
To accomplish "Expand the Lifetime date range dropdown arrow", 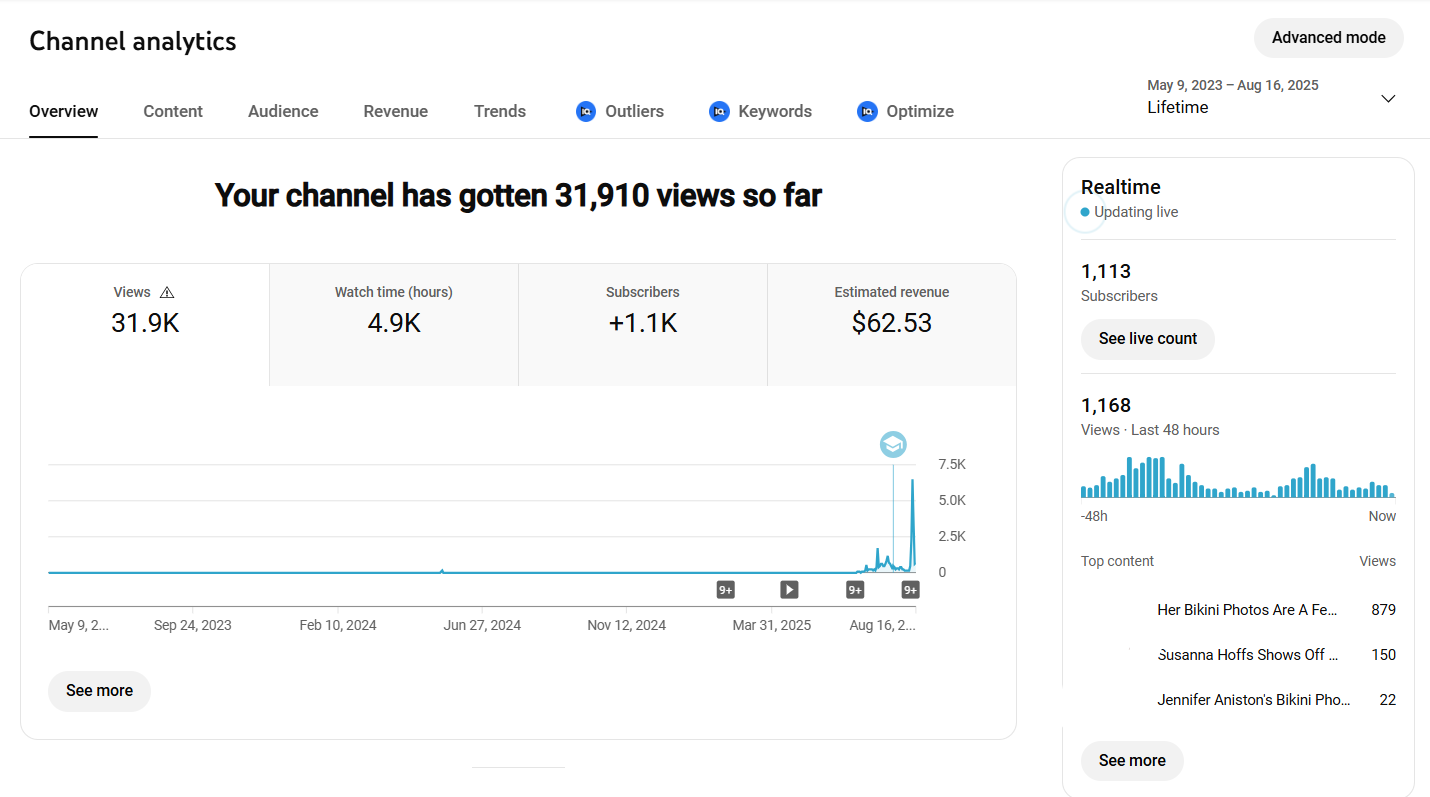I will pos(1387,98).
